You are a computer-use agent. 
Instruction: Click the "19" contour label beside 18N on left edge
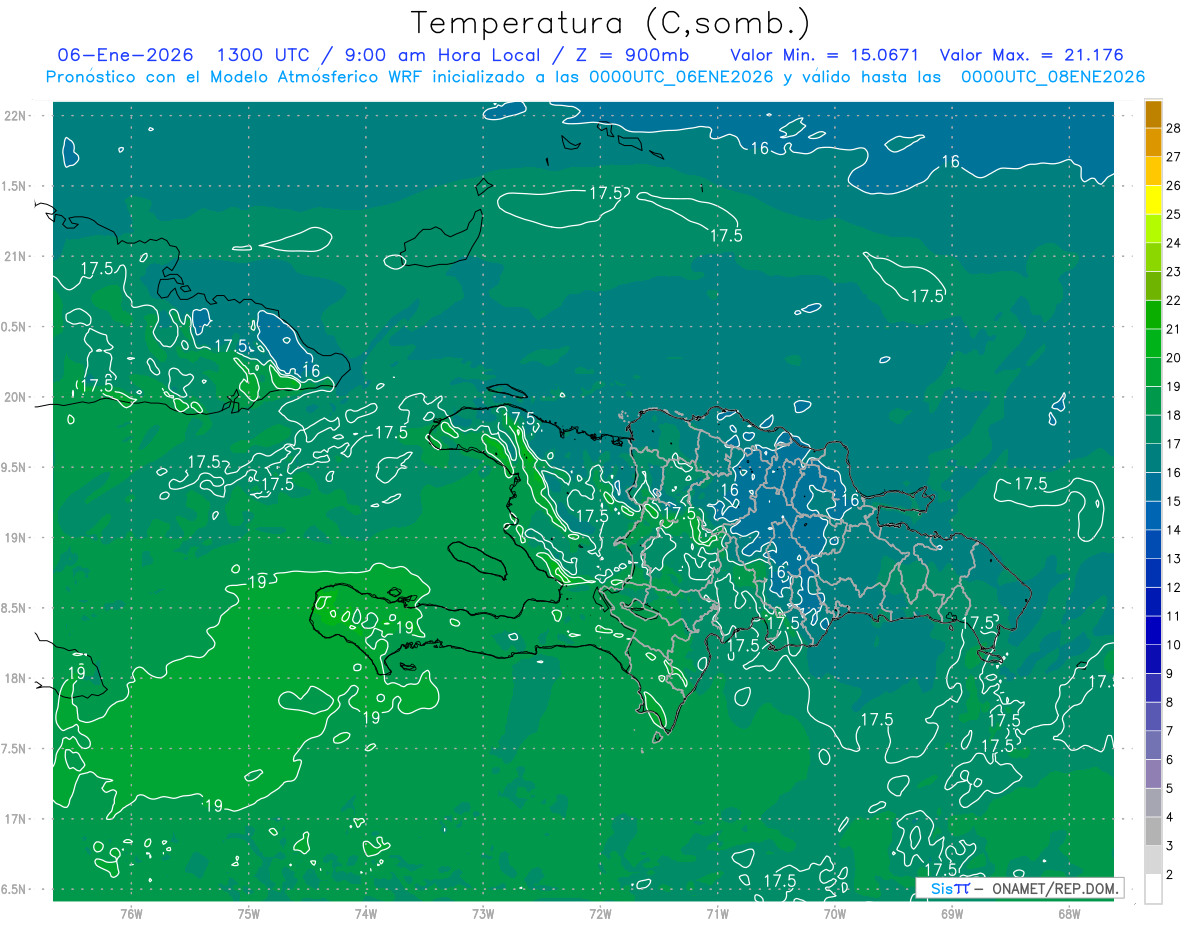click(x=77, y=672)
